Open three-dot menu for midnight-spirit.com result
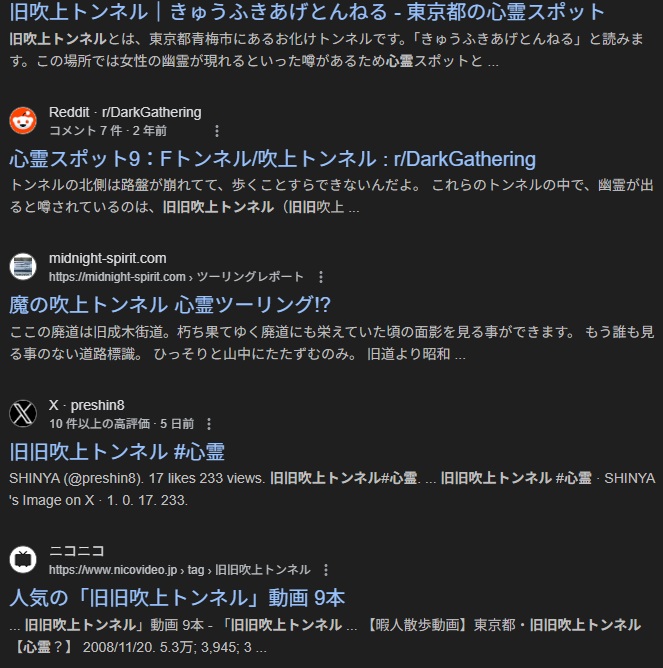663x668 pixels. (321, 277)
